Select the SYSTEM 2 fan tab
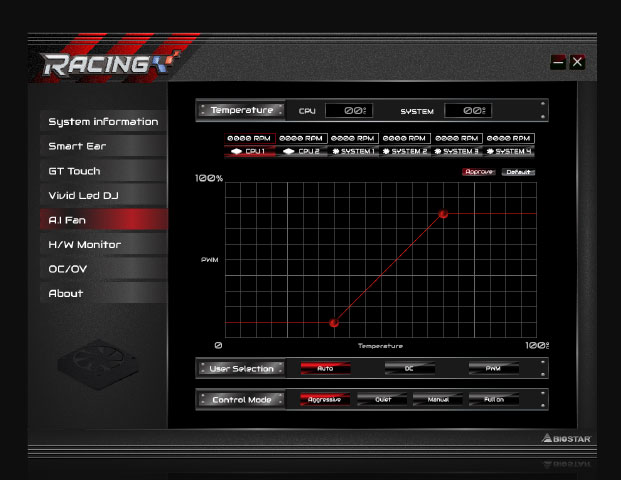Screen dimensions: 621x480 tap(405, 151)
